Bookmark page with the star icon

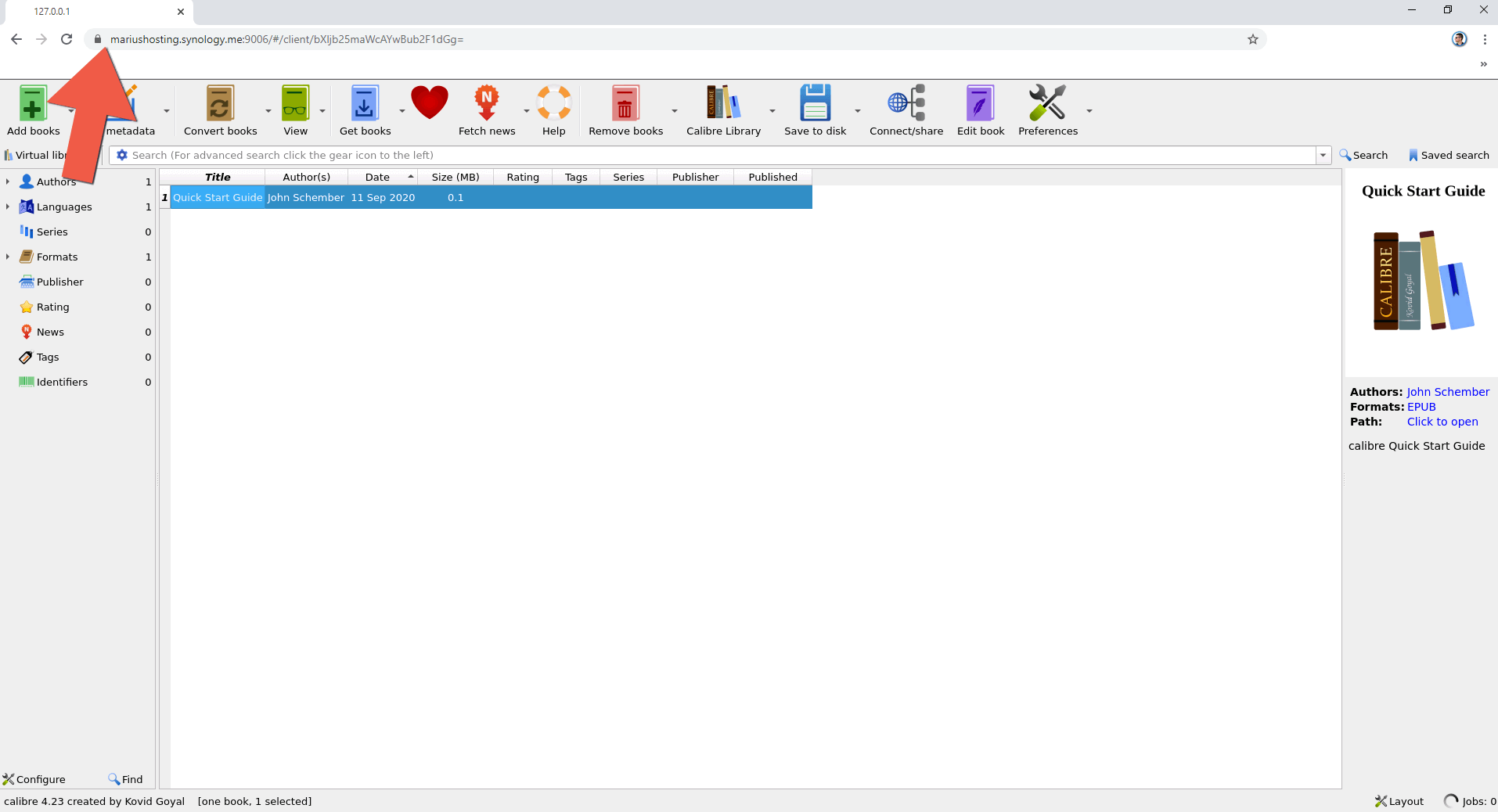[x=1252, y=39]
